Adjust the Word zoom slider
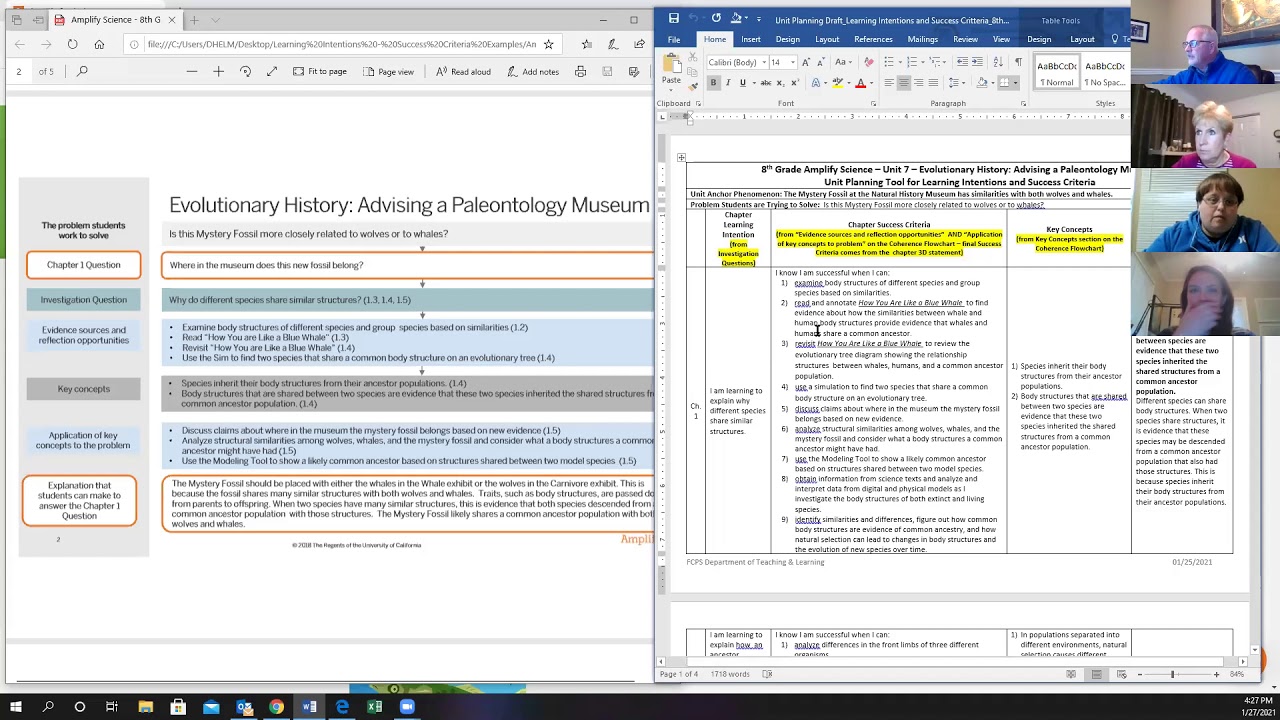 [x=1172, y=674]
